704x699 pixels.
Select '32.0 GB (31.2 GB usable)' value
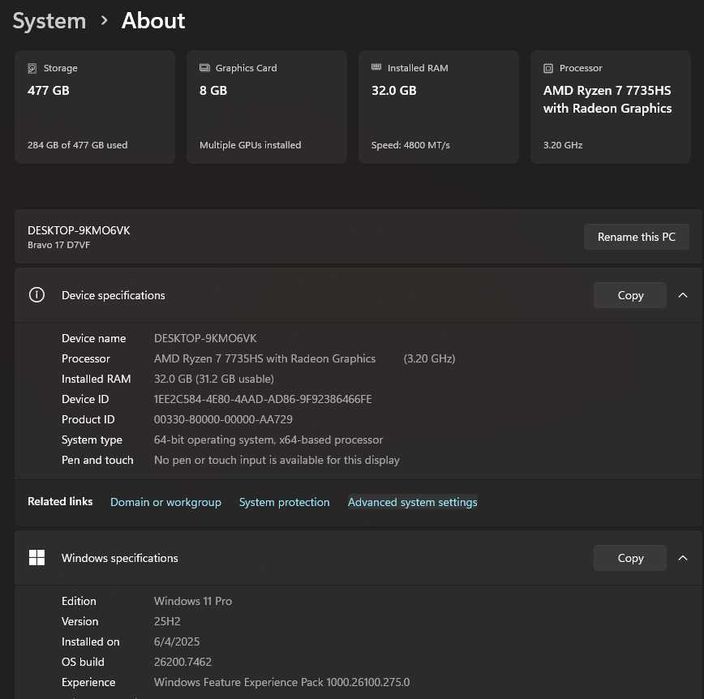point(214,379)
